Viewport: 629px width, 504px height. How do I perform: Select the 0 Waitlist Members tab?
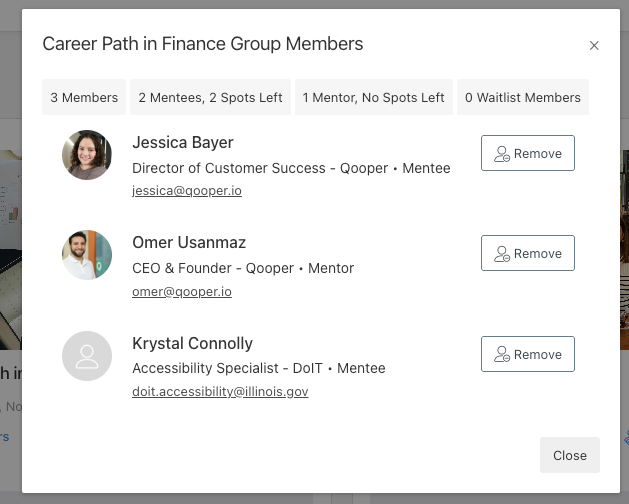[x=522, y=97]
